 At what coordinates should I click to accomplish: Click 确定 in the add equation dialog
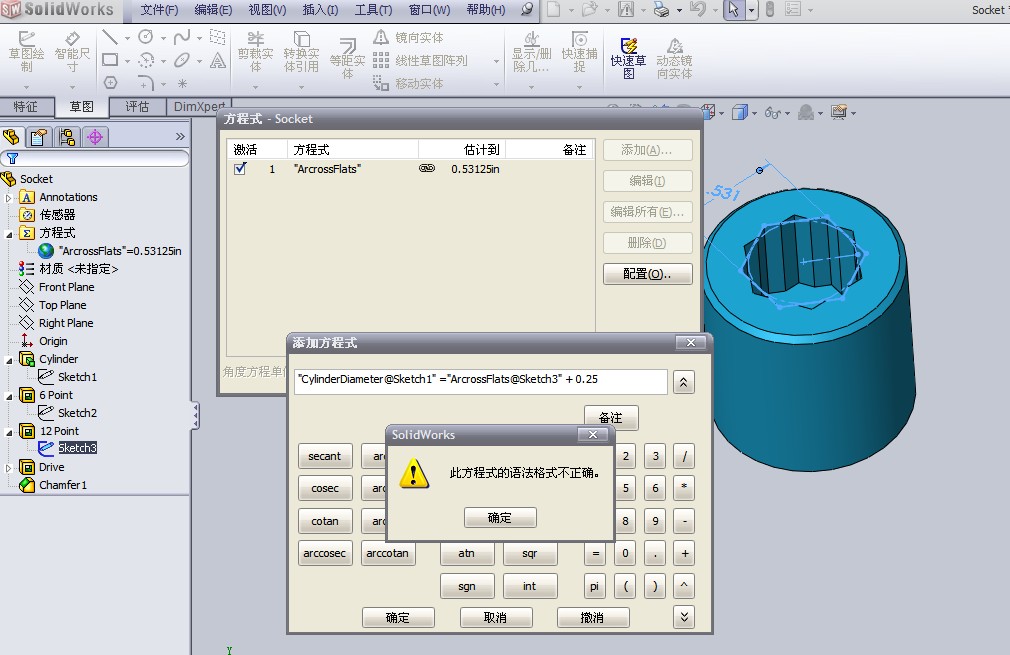[x=398, y=617]
